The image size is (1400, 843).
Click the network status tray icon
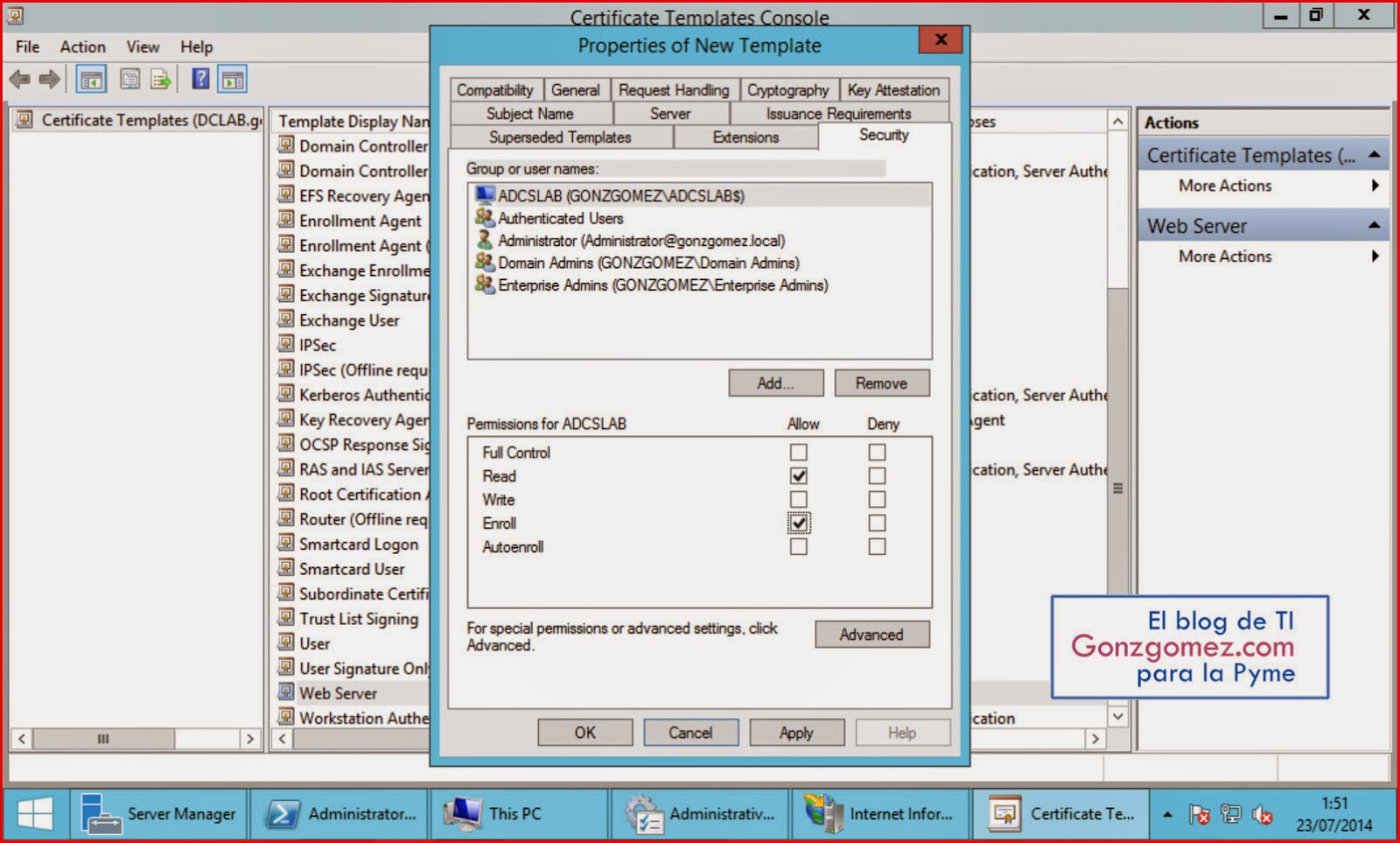click(1231, 815)
